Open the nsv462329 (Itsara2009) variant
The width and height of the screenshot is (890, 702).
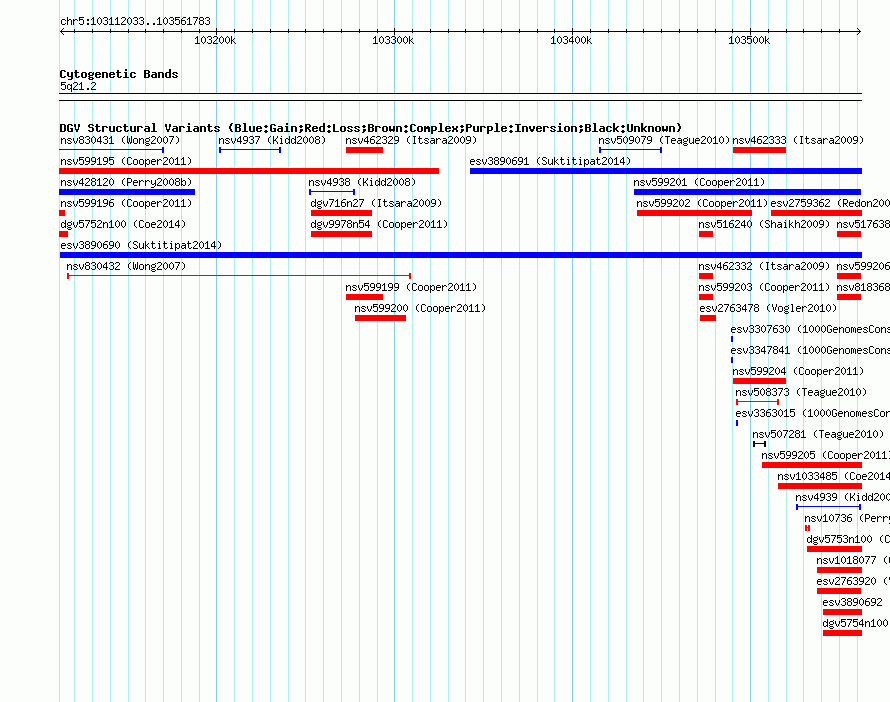pos(364,150)
